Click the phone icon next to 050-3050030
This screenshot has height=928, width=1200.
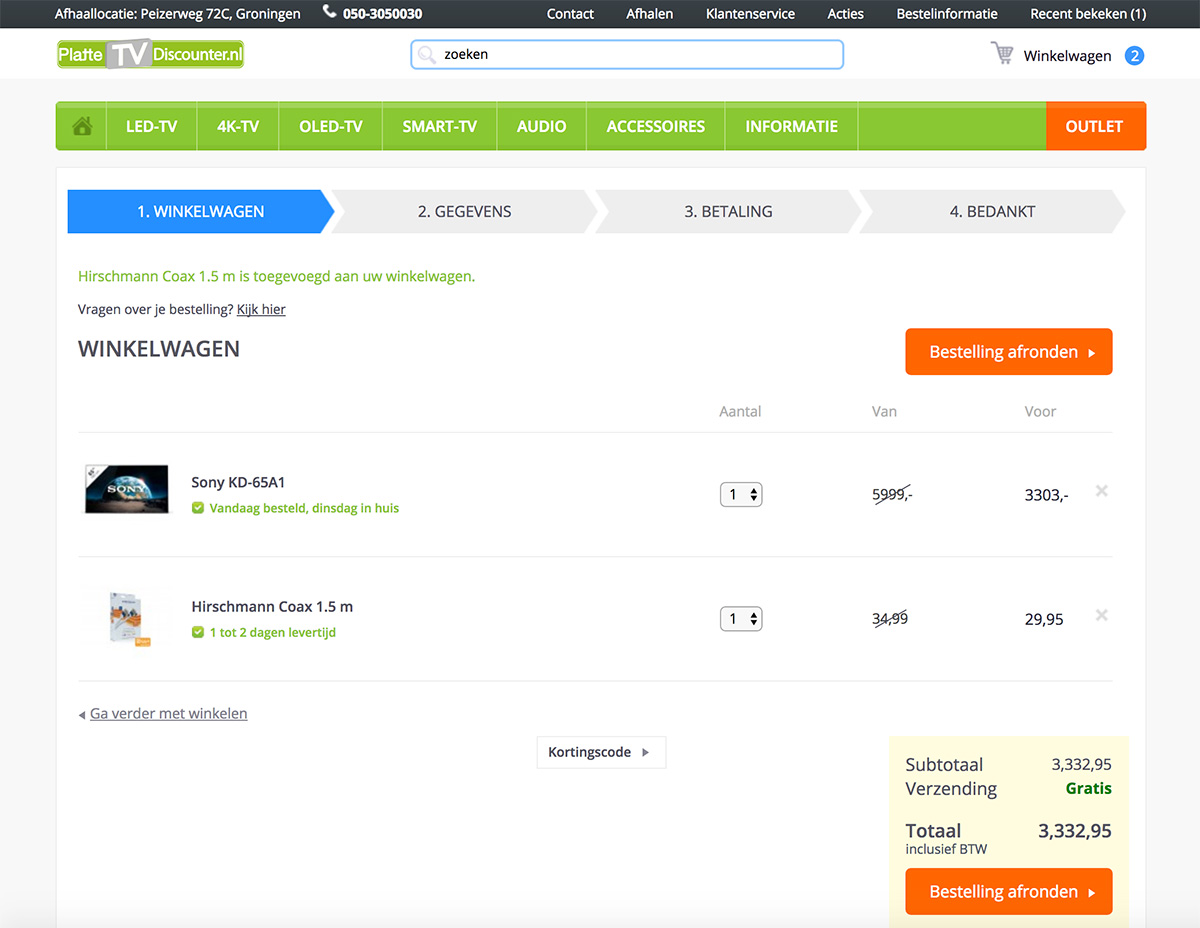[x=330, y=13]
